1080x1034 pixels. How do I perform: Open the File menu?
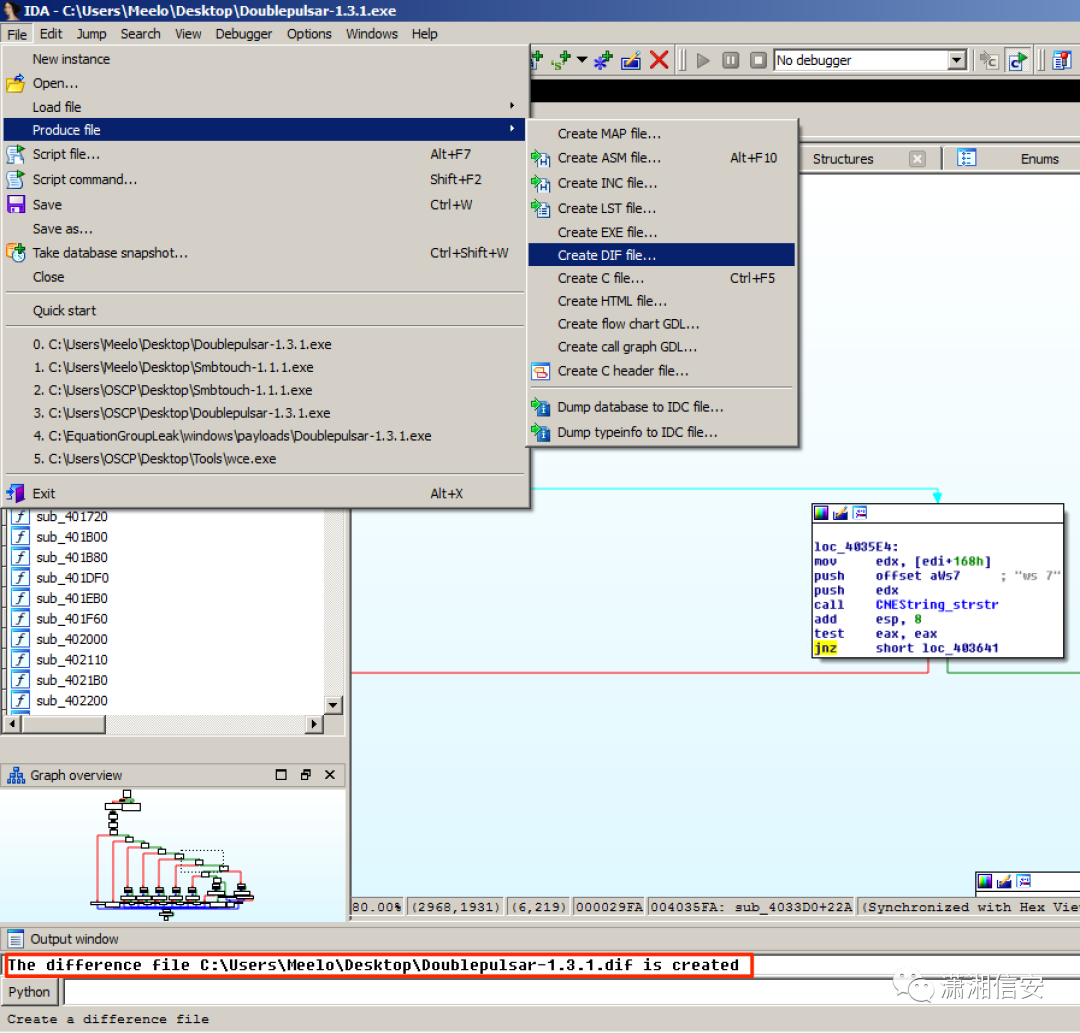(17, 34)
